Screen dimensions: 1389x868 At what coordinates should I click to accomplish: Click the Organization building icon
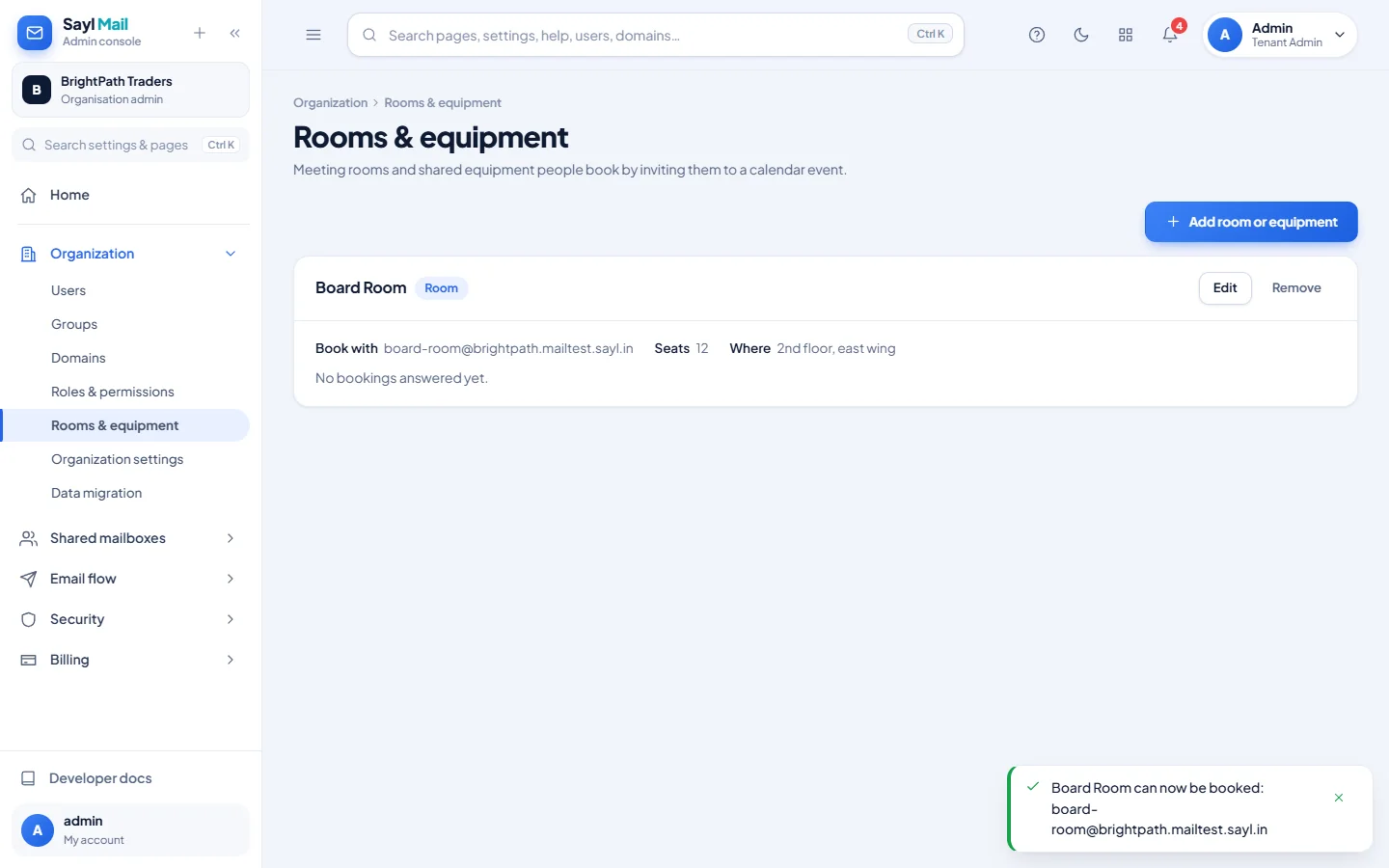coord(29,254)
